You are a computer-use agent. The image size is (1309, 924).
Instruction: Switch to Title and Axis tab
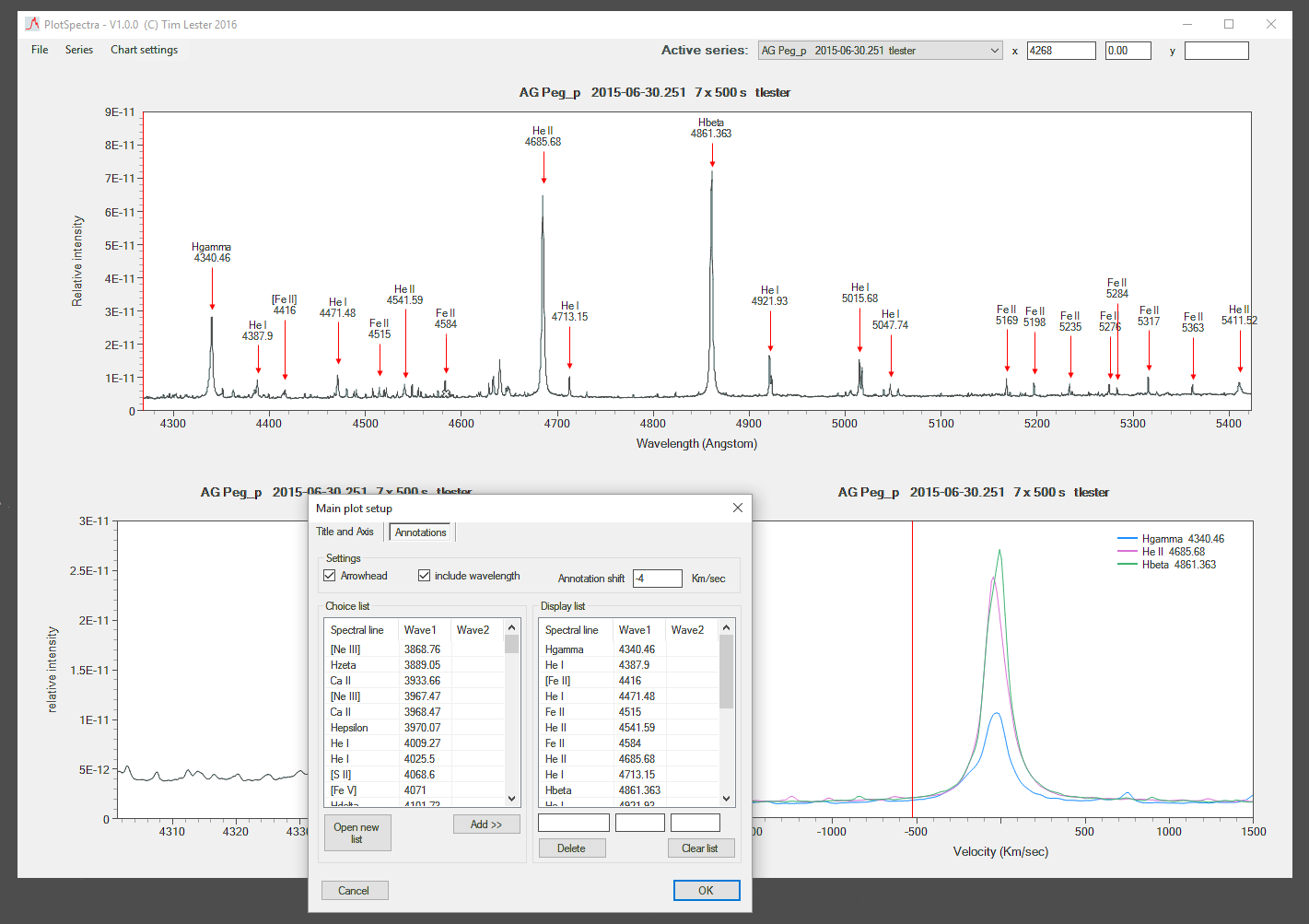345,532
